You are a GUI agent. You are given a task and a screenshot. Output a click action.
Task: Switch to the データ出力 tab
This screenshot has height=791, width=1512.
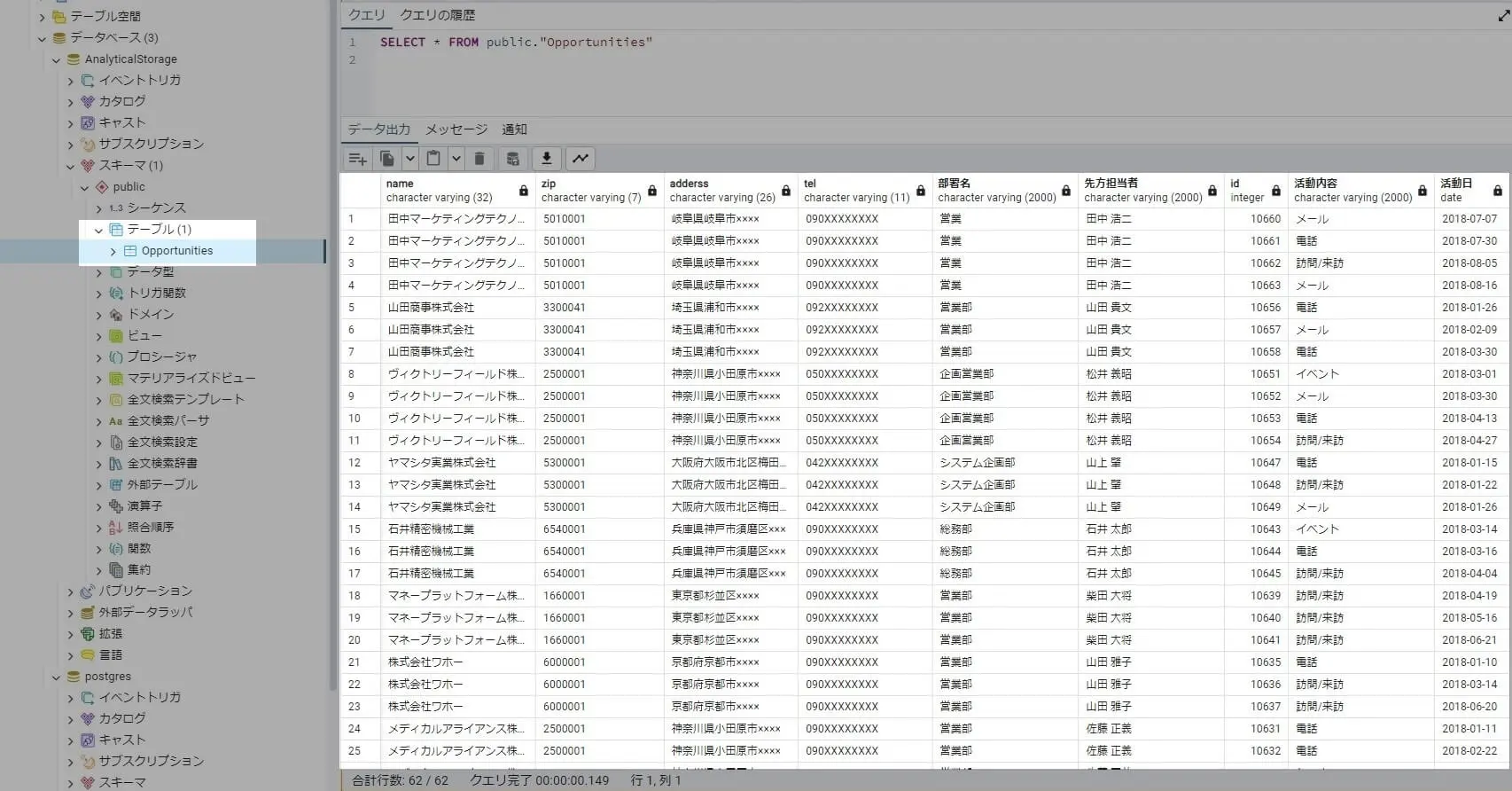(x=379, y=129)
